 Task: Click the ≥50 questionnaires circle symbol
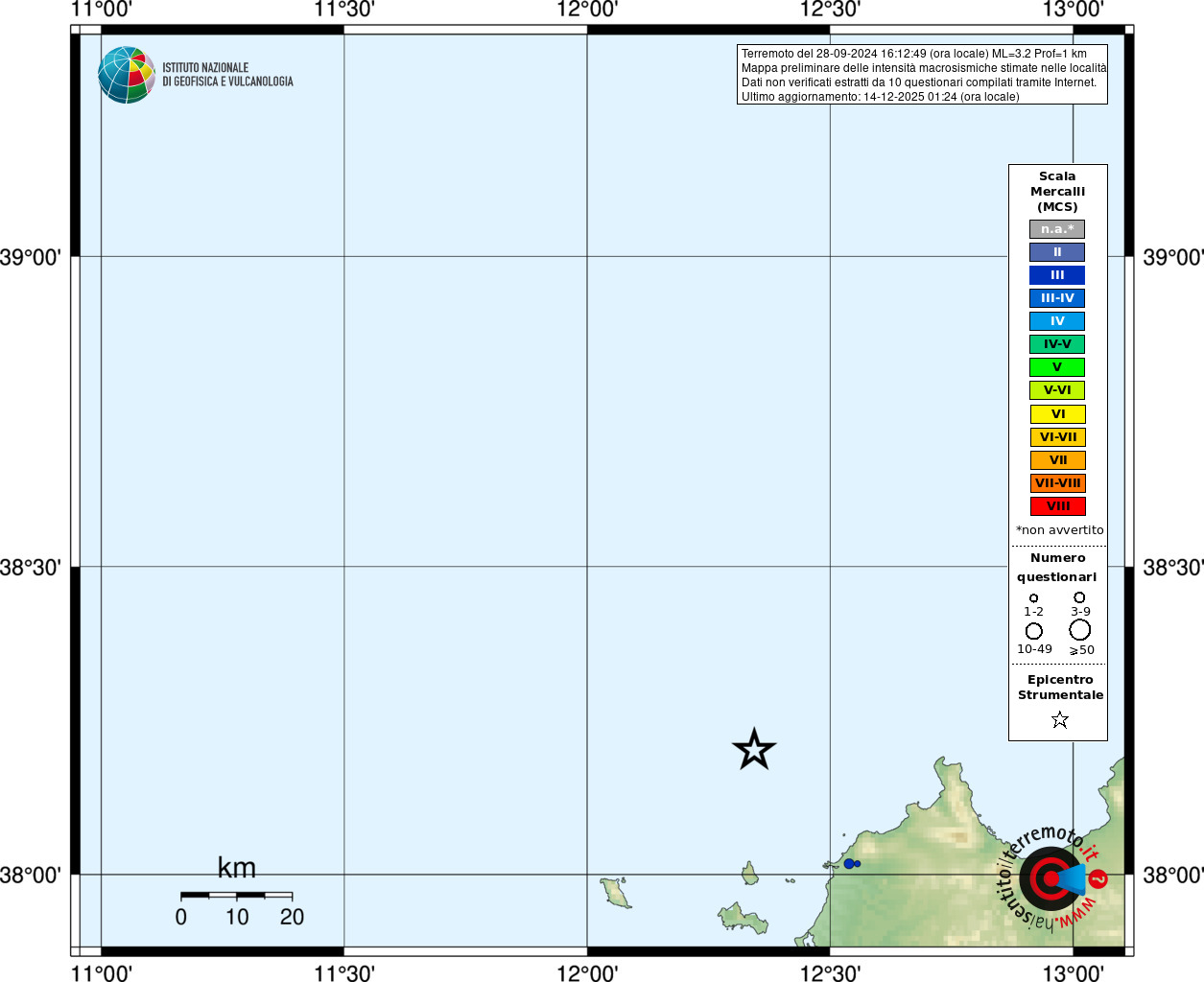(x=1080, y=629)
